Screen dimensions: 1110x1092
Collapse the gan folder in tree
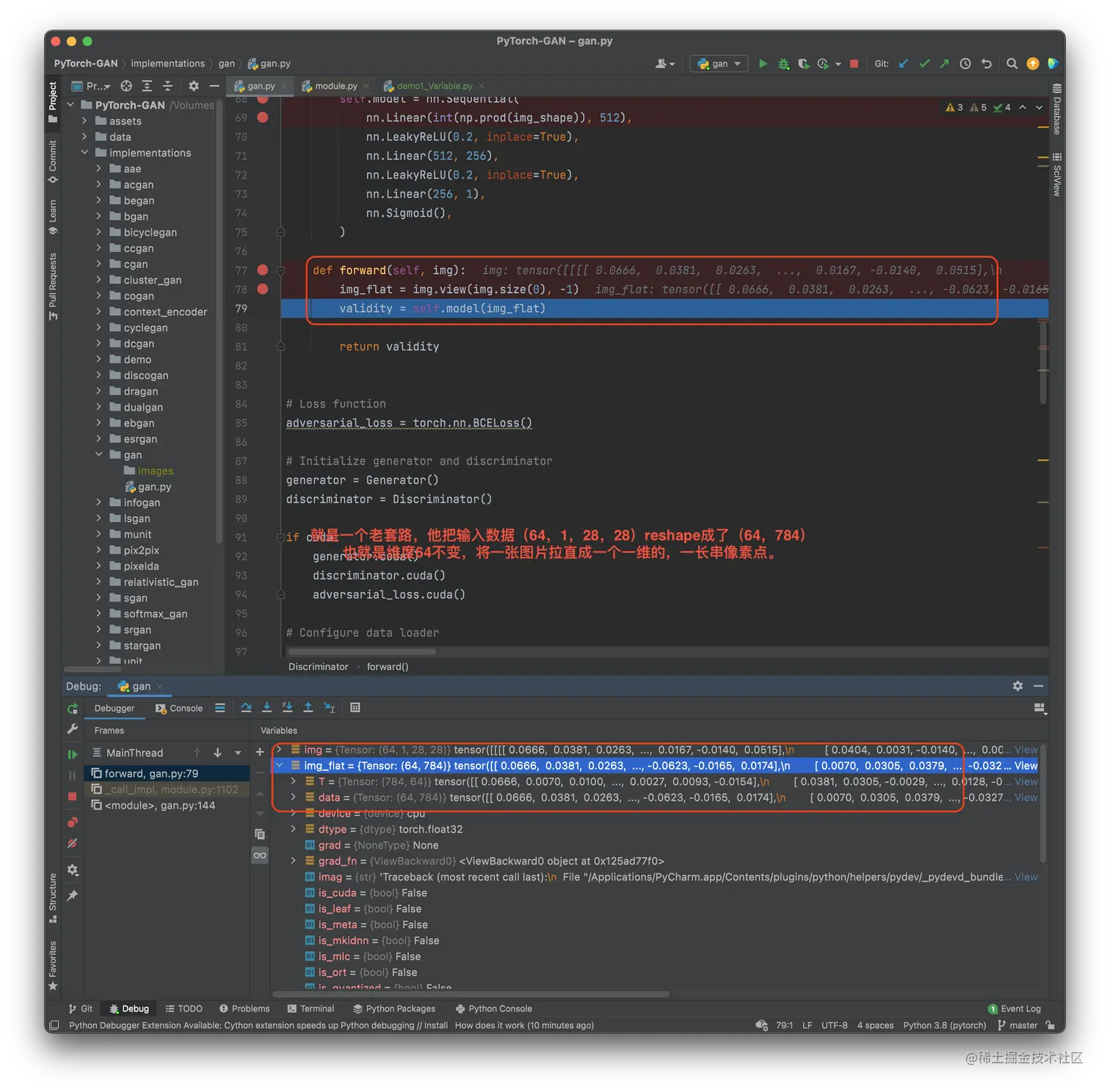tap(98, 455)
